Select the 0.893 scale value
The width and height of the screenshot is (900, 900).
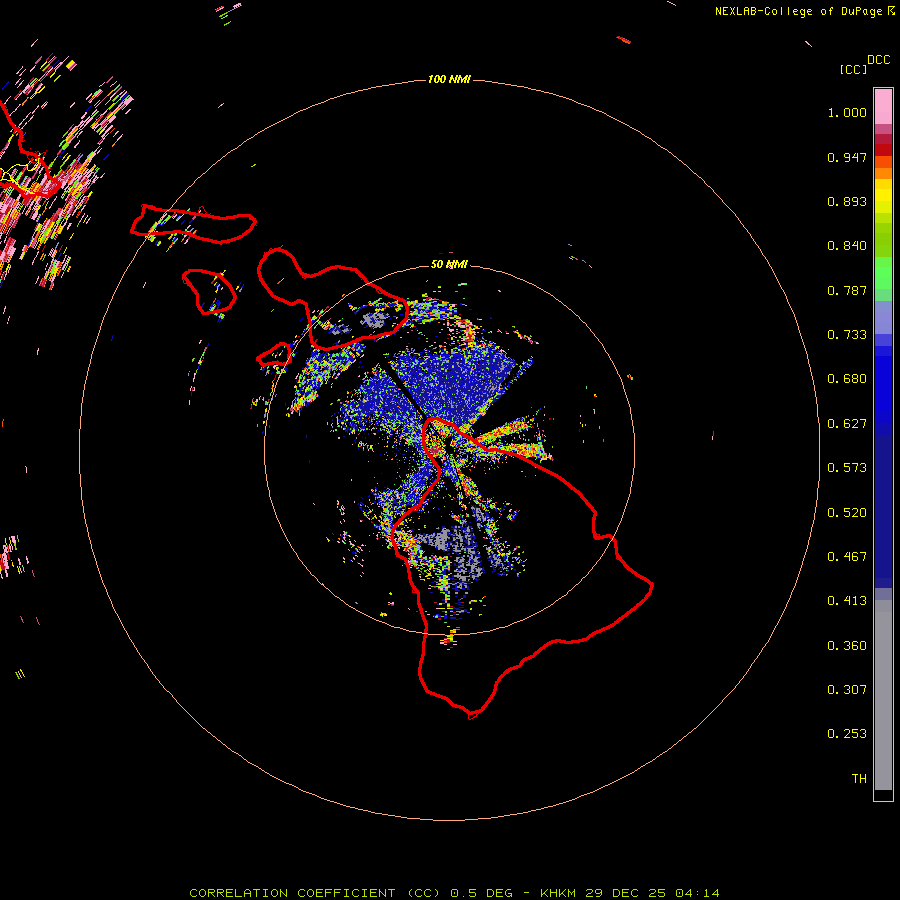[847, 201]
